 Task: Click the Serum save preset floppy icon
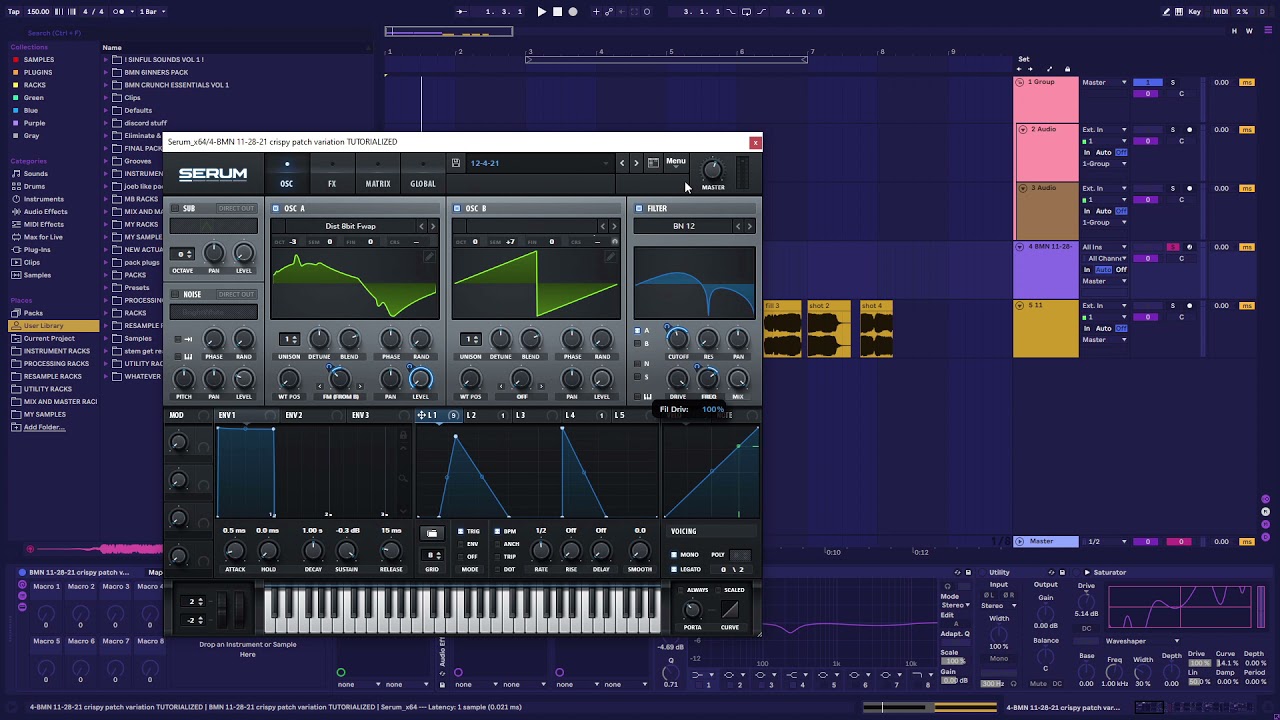[456, 163]
